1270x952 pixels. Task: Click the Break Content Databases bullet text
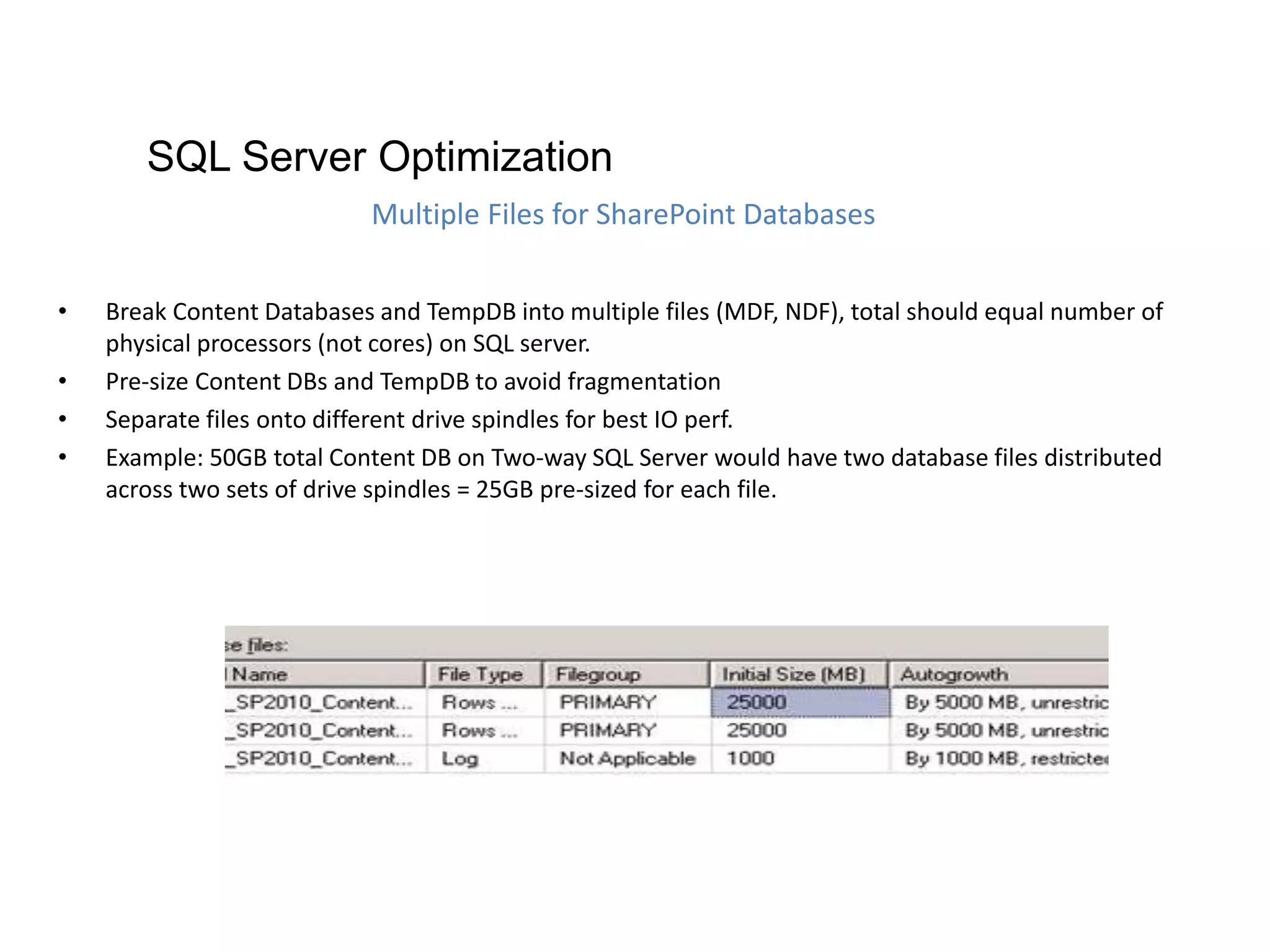point(634,327)
